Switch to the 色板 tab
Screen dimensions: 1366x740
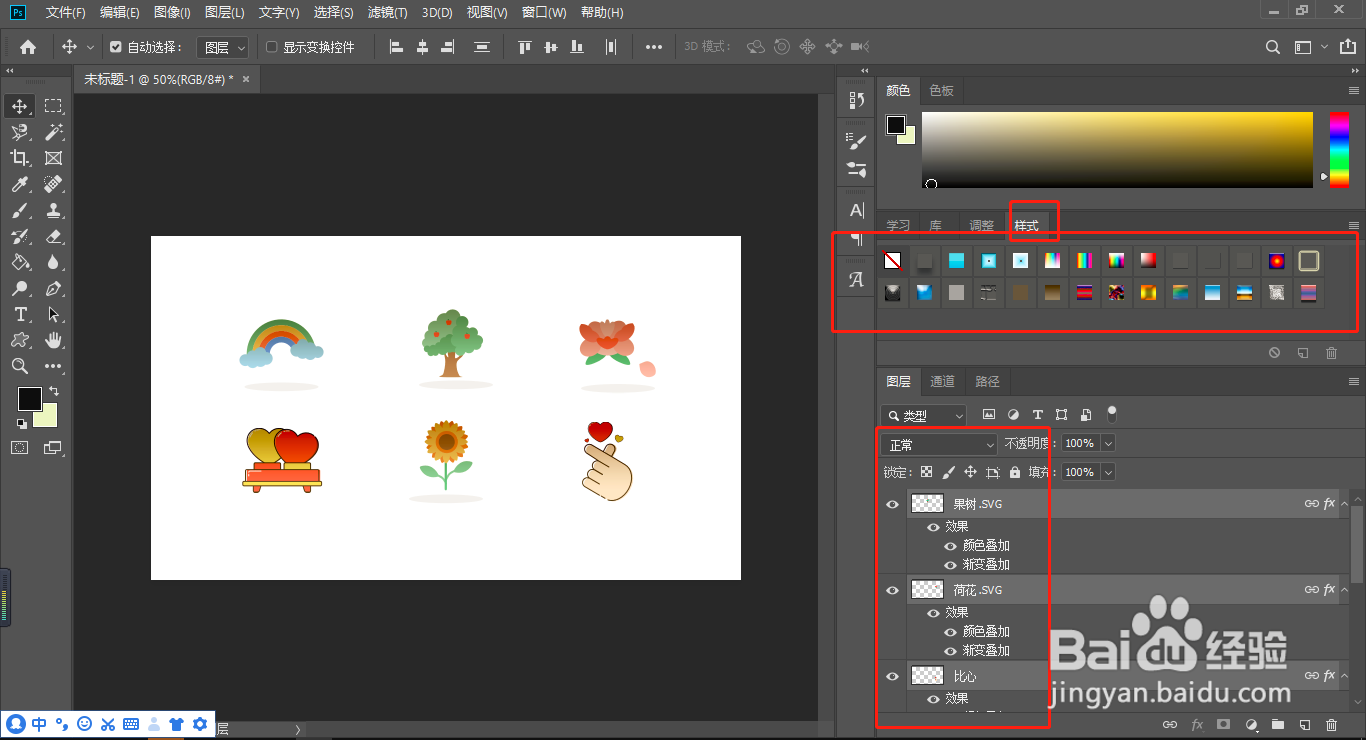point(942,91)
